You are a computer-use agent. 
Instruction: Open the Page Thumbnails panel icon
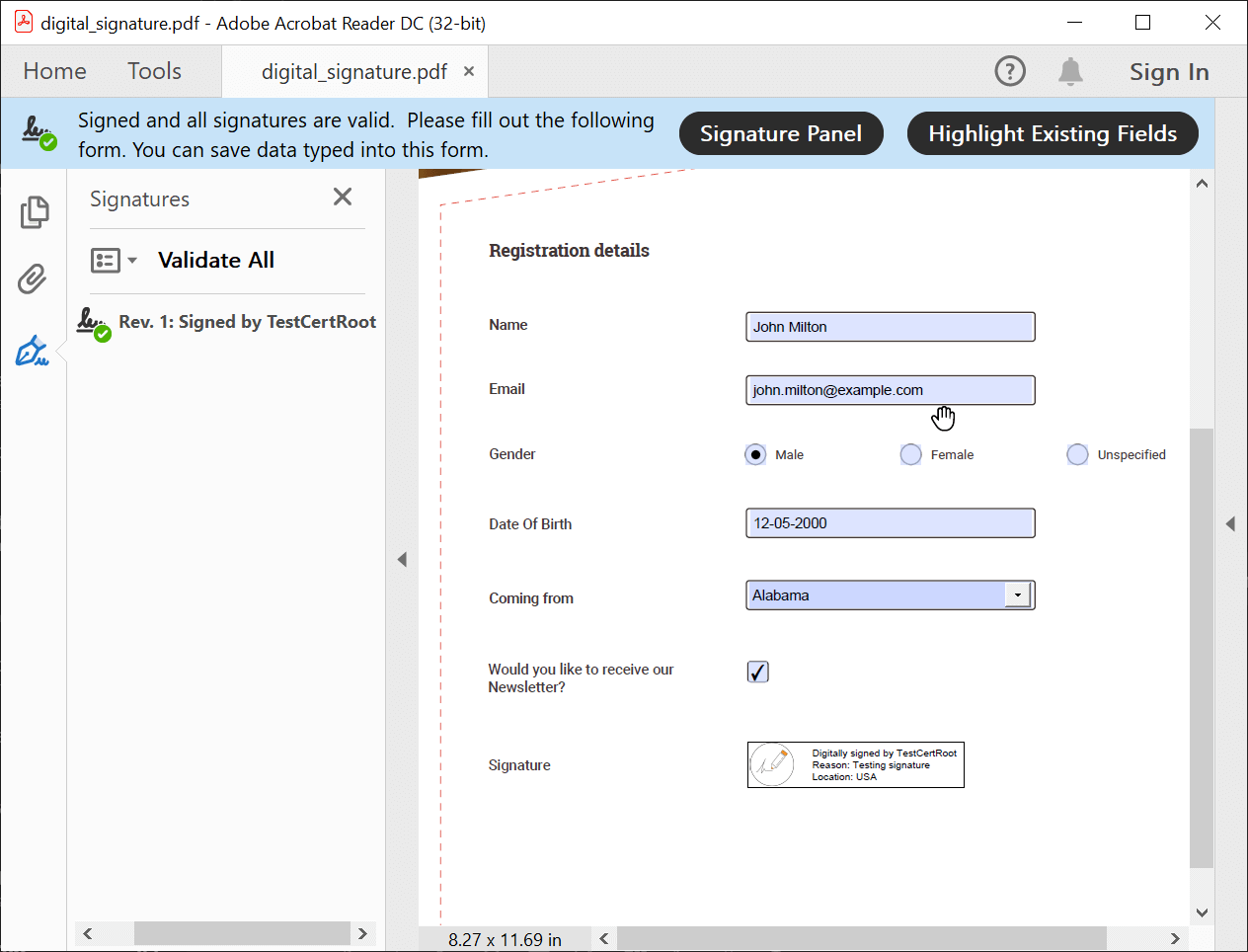(x=35, y=212)
